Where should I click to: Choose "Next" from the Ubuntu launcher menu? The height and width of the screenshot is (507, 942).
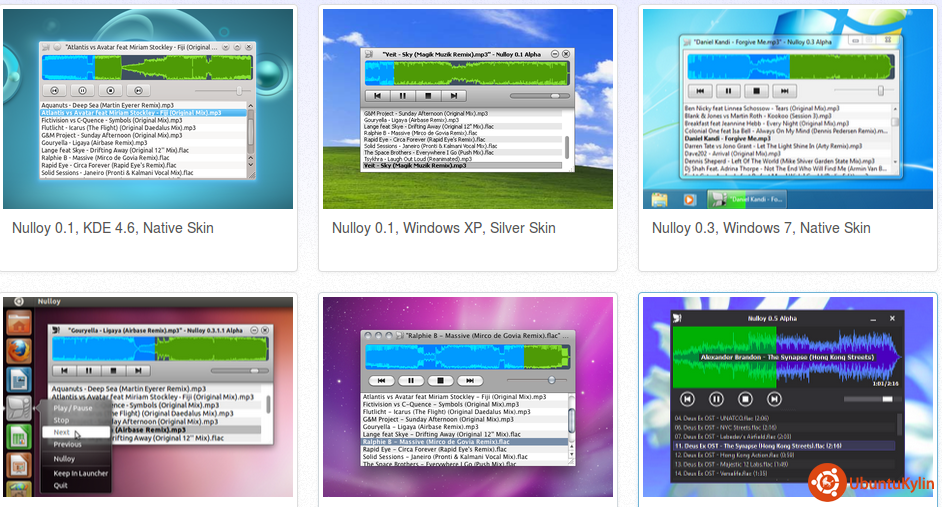[62, 433]
